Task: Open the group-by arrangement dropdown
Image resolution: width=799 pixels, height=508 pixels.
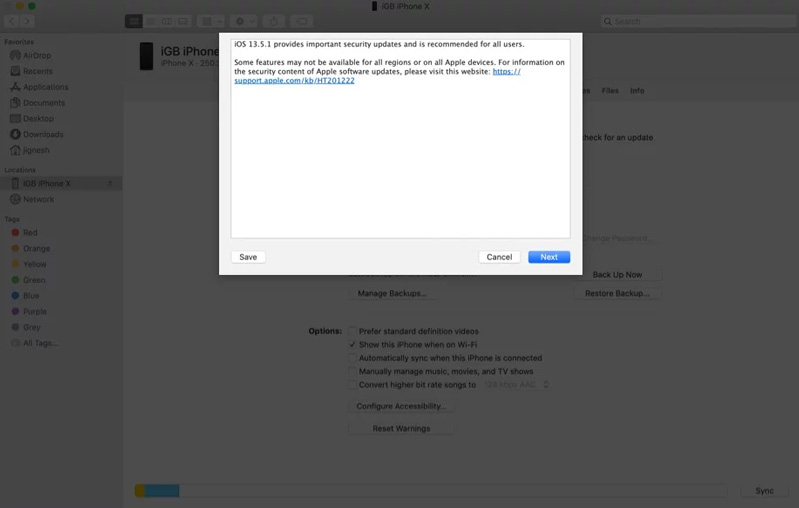Action: click(211, 21)
